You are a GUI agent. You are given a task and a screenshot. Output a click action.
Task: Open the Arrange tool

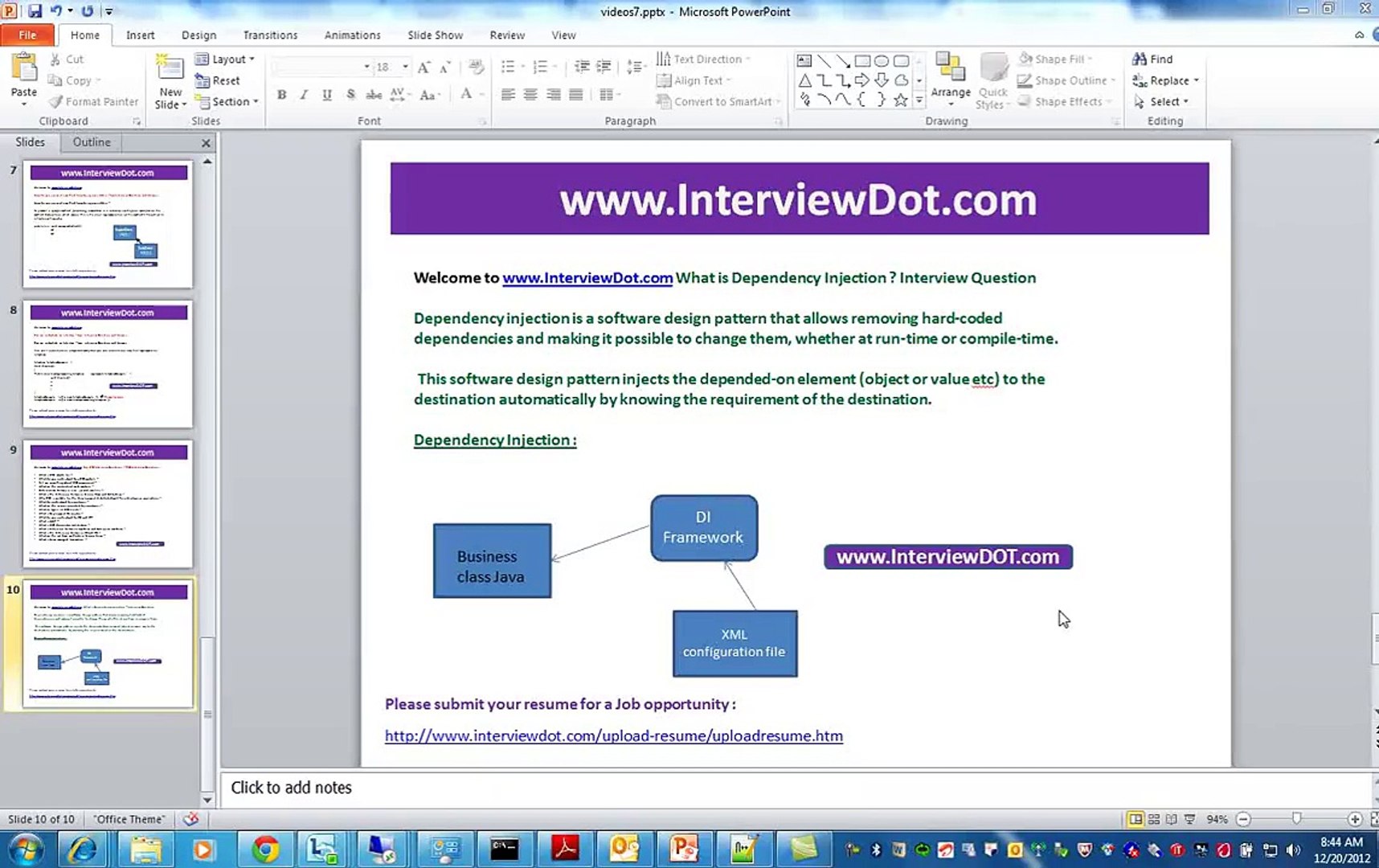(951, 80)
